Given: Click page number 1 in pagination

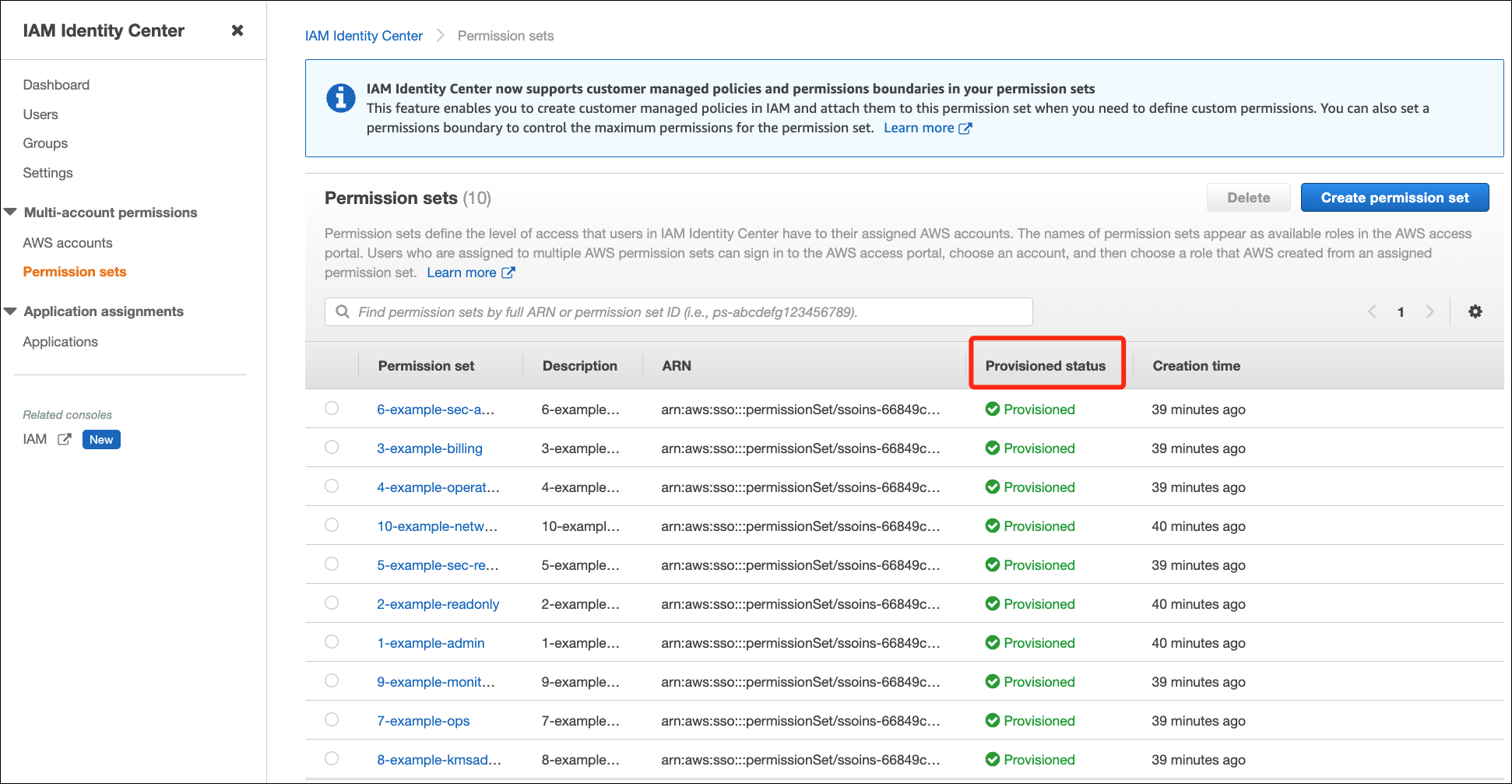Looking at the screenshot, I should click(1401, 312).
